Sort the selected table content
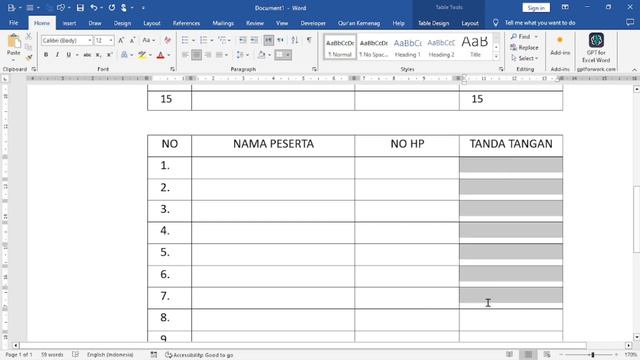This screenshot has width=640, height=360. pyautogui.click(x=295, y=40)
